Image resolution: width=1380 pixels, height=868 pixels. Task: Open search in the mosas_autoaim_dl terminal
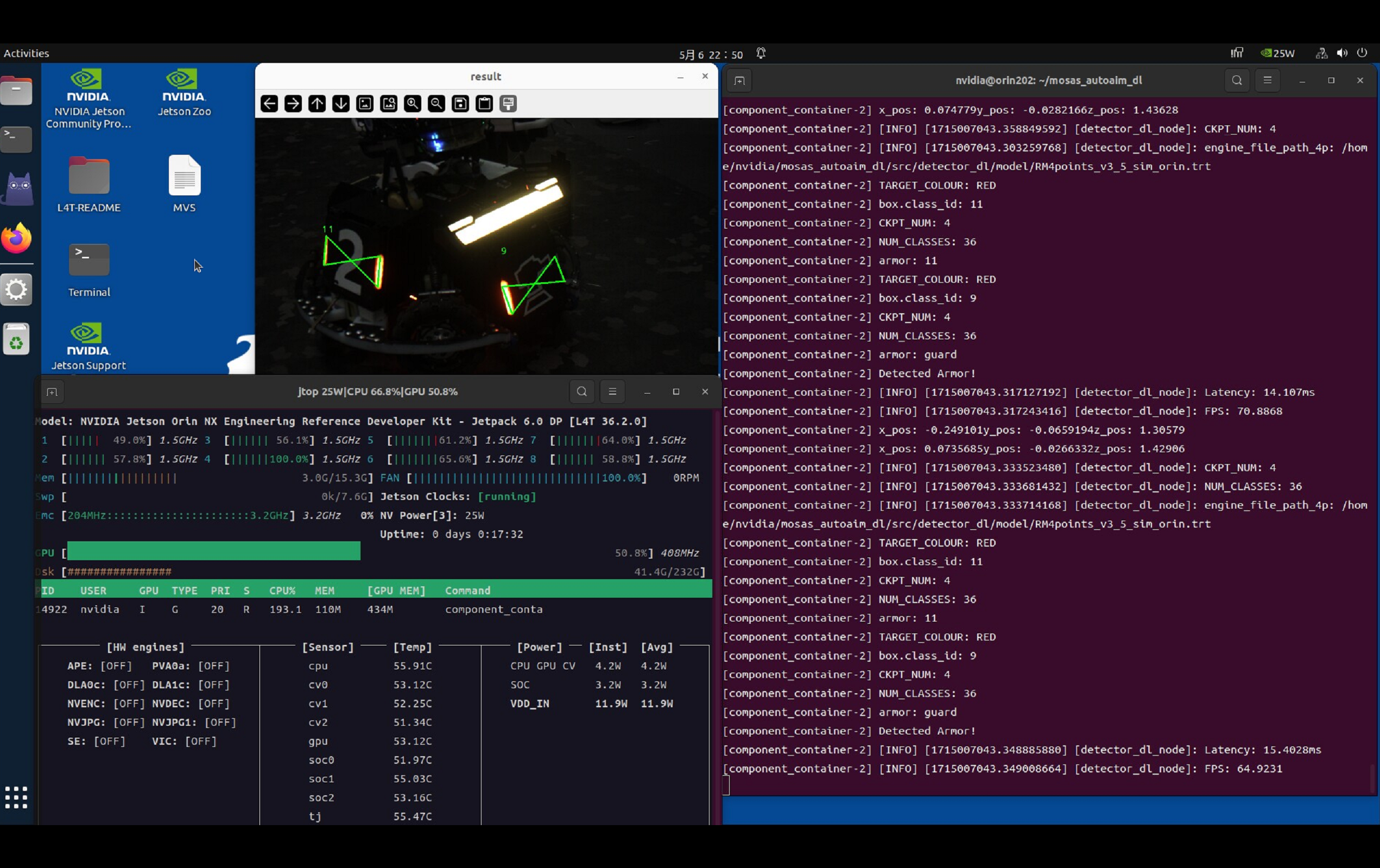click(x=1237, y=80)
